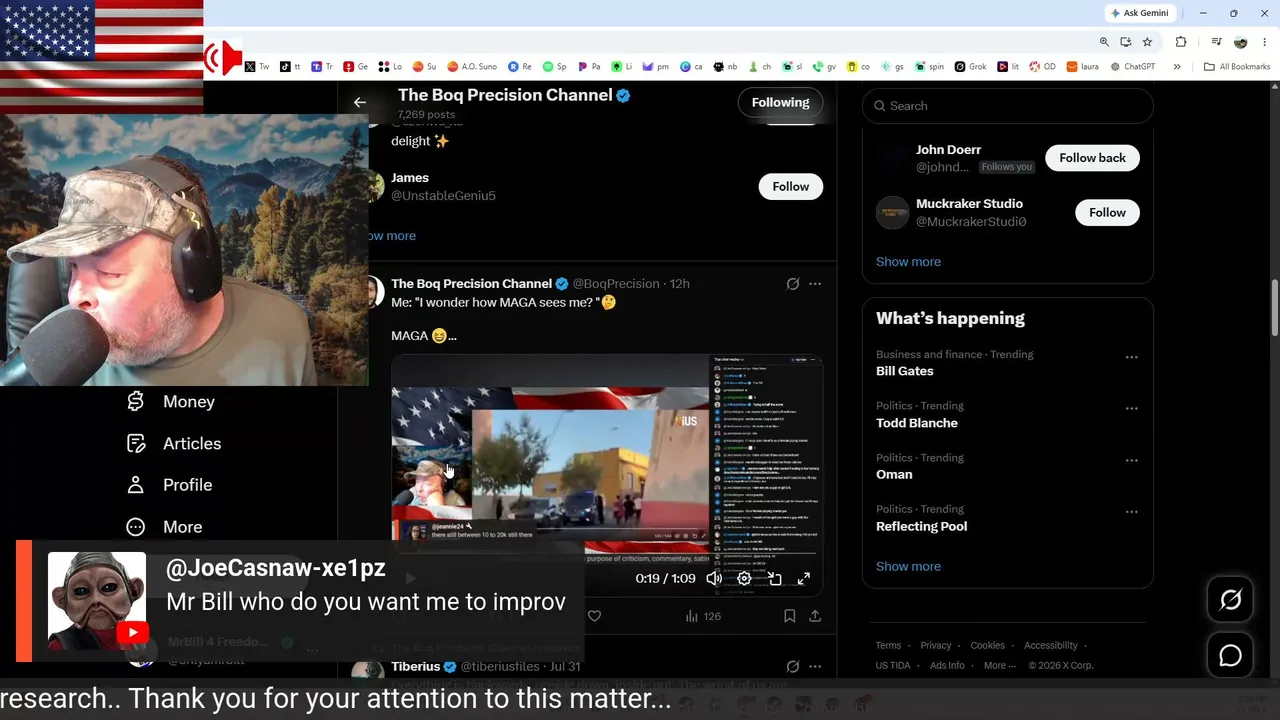Like the MAGA video post
1280x720 pixels.
point(594,616)
